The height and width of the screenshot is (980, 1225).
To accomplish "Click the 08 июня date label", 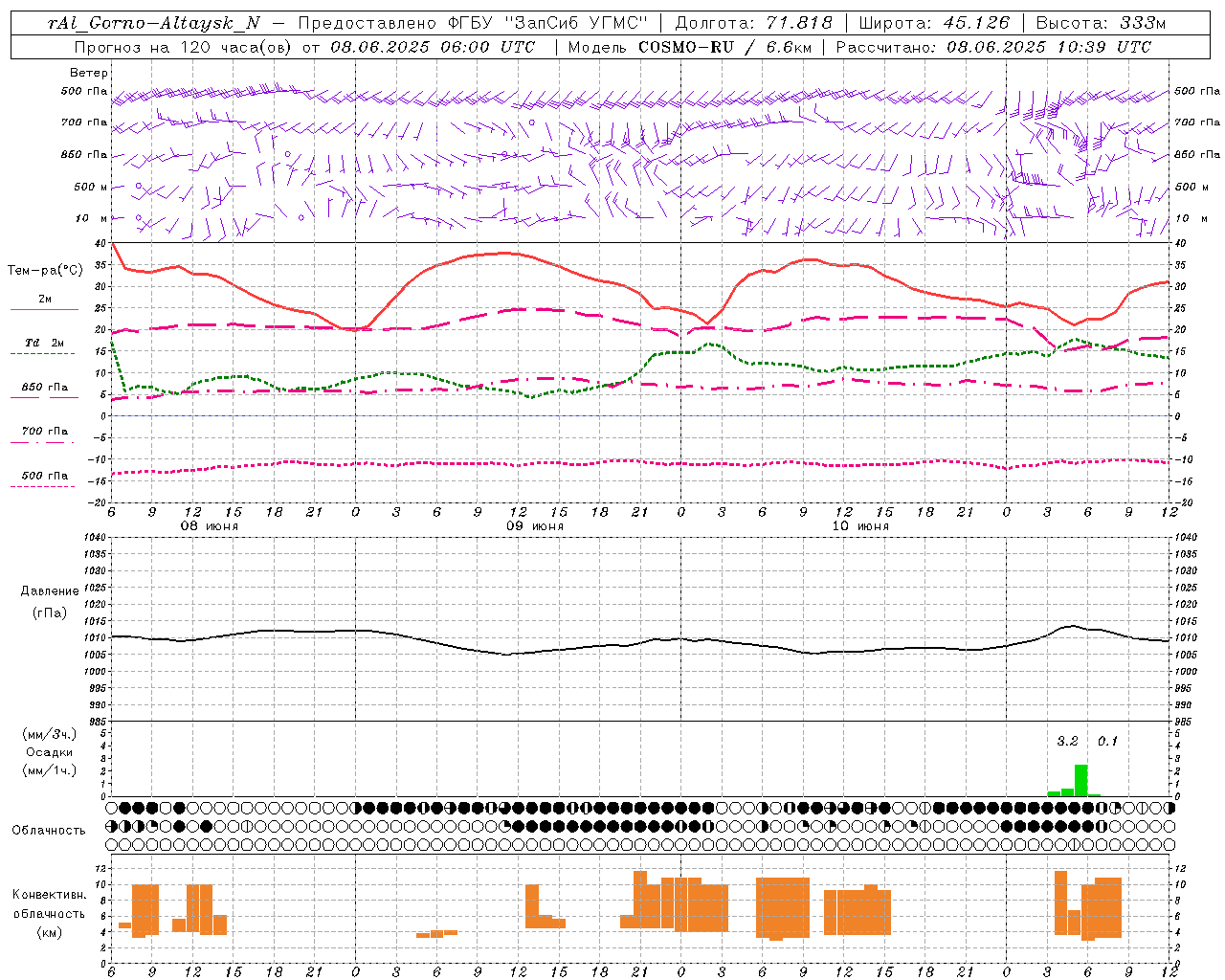I will point(210,526).
